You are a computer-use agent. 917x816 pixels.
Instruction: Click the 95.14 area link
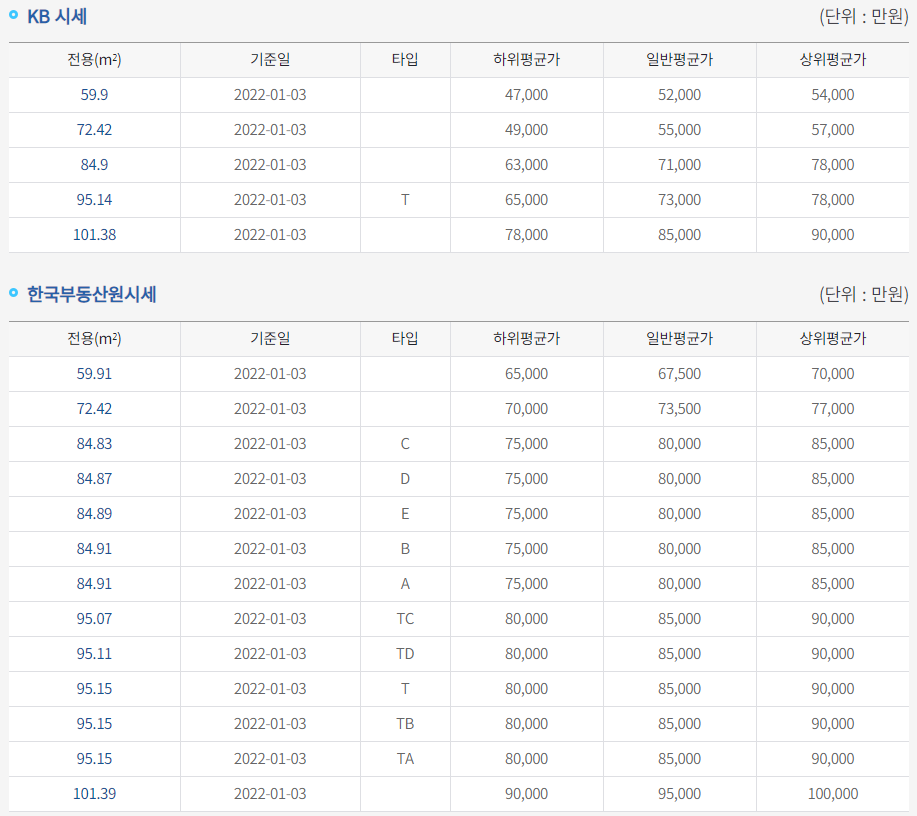pos(94,200)
